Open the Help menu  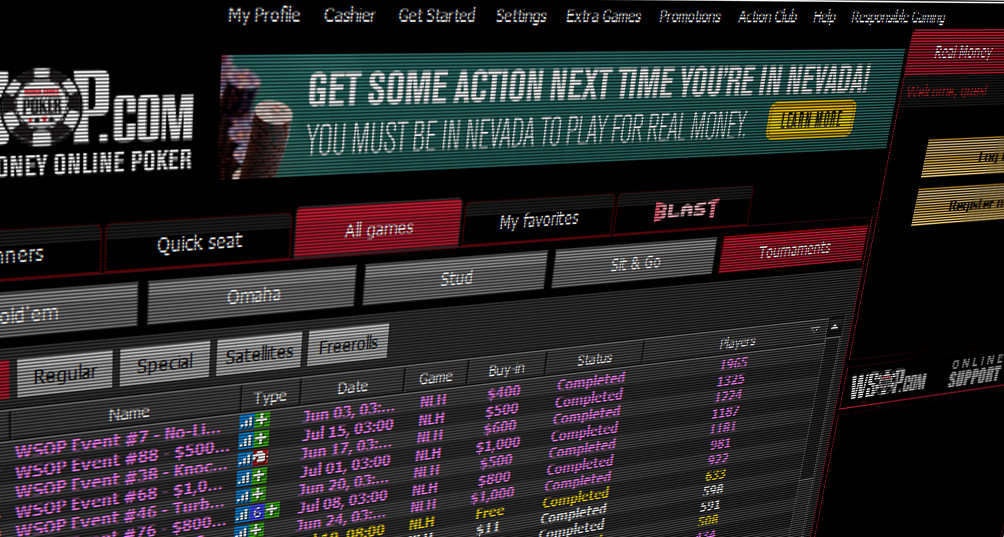(x=824, y=18)
